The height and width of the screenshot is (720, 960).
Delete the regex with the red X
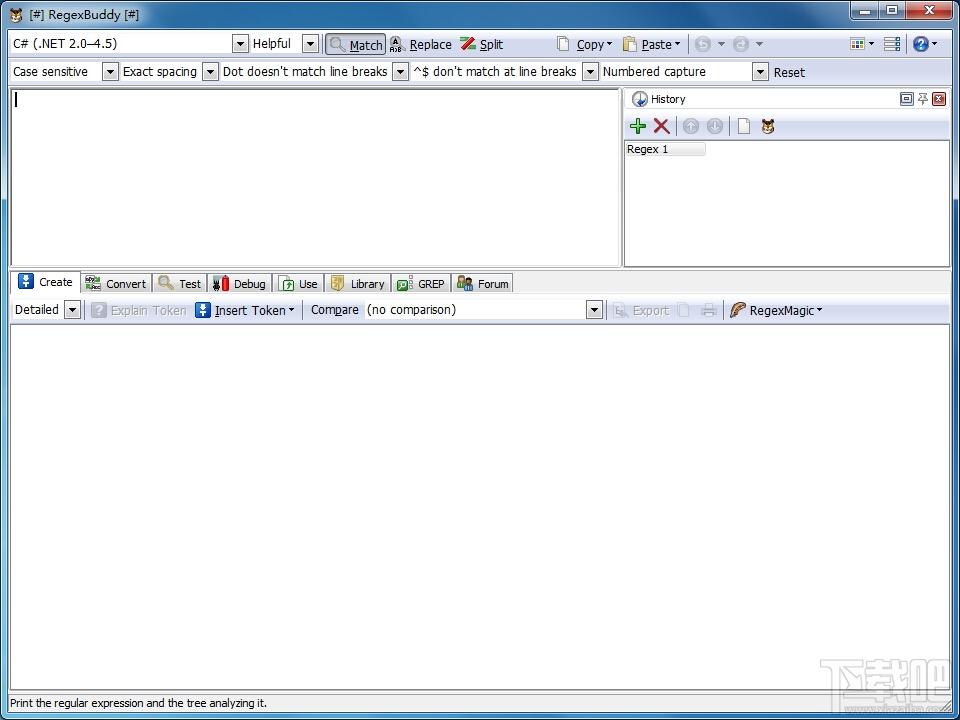click(x=661, y=126)
